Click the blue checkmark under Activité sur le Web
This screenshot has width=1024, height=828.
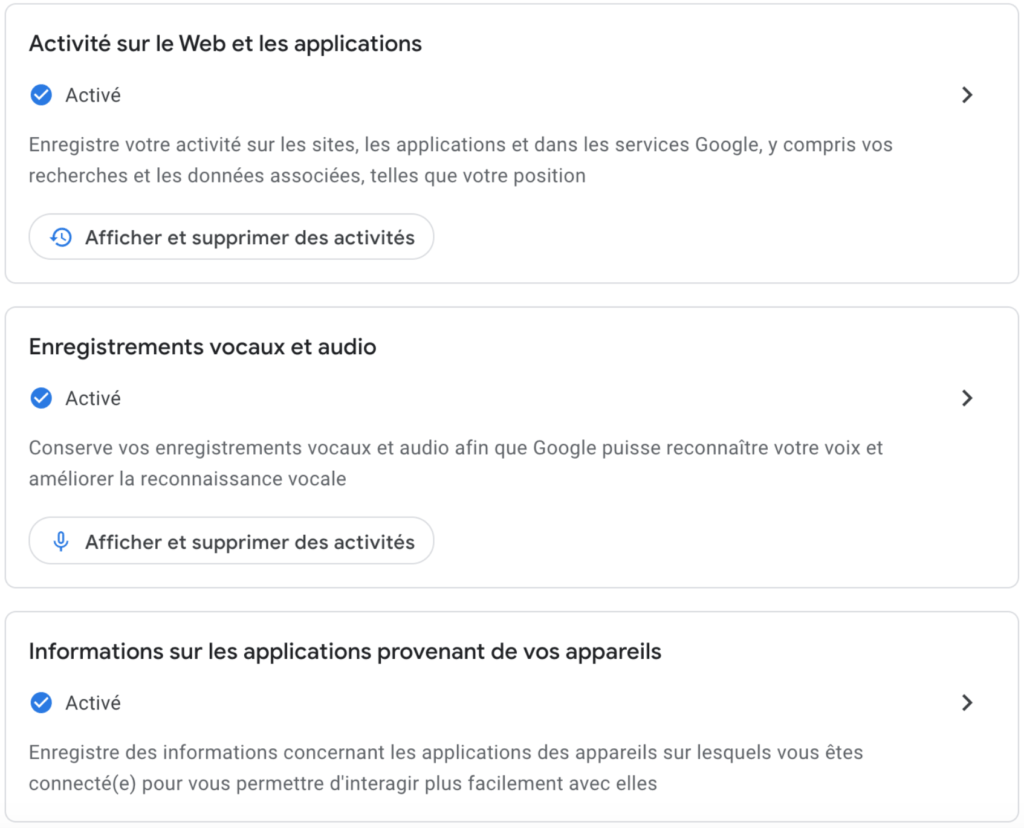(x=41, y=95)
